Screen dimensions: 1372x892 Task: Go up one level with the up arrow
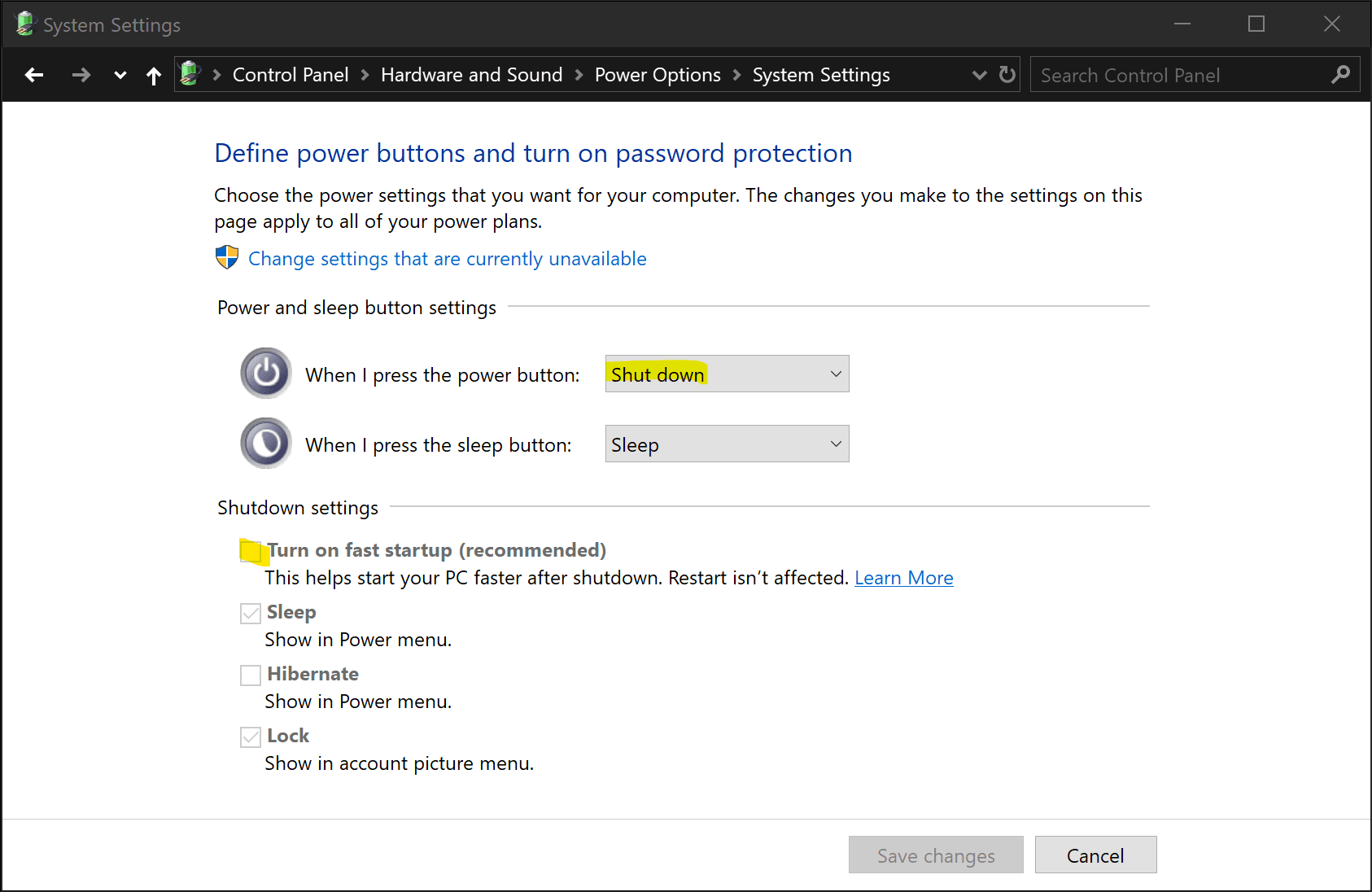tap(154, 76)
